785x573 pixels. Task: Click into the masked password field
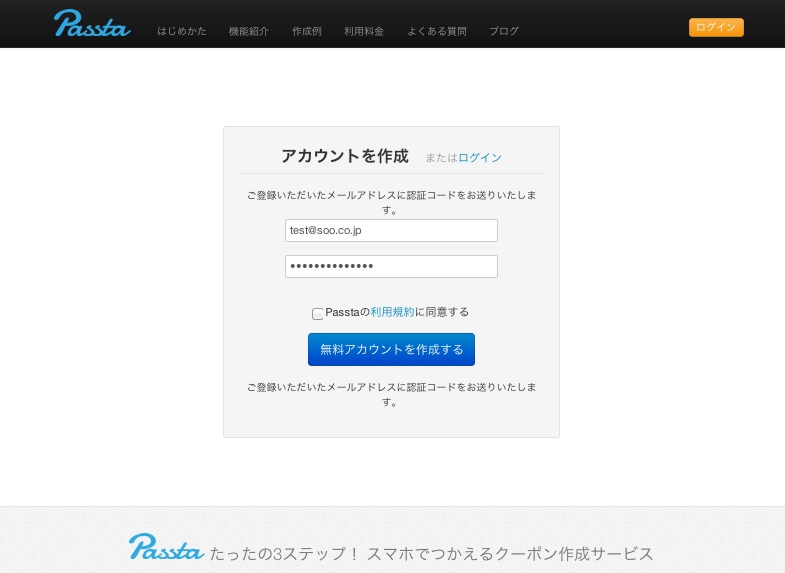pos(391,266)
